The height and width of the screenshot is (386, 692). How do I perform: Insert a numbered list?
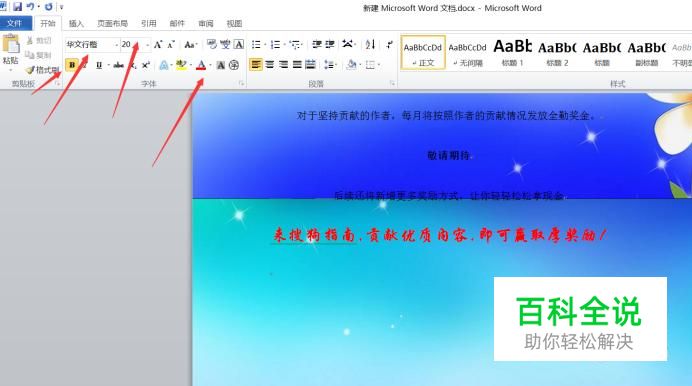[x=275, y=44]
